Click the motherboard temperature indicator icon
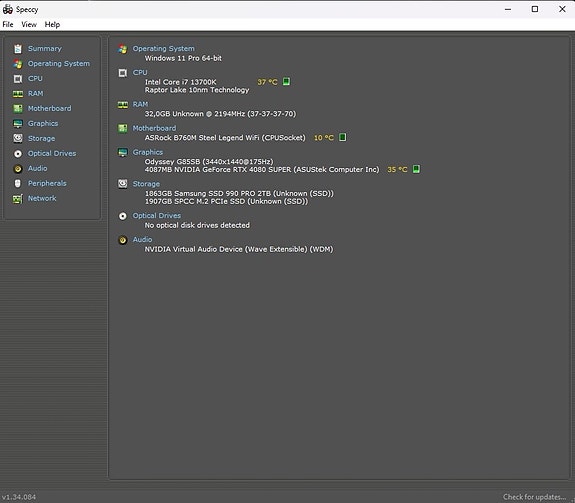This screenshot has width=575, height=503. [x=342, y=137]
